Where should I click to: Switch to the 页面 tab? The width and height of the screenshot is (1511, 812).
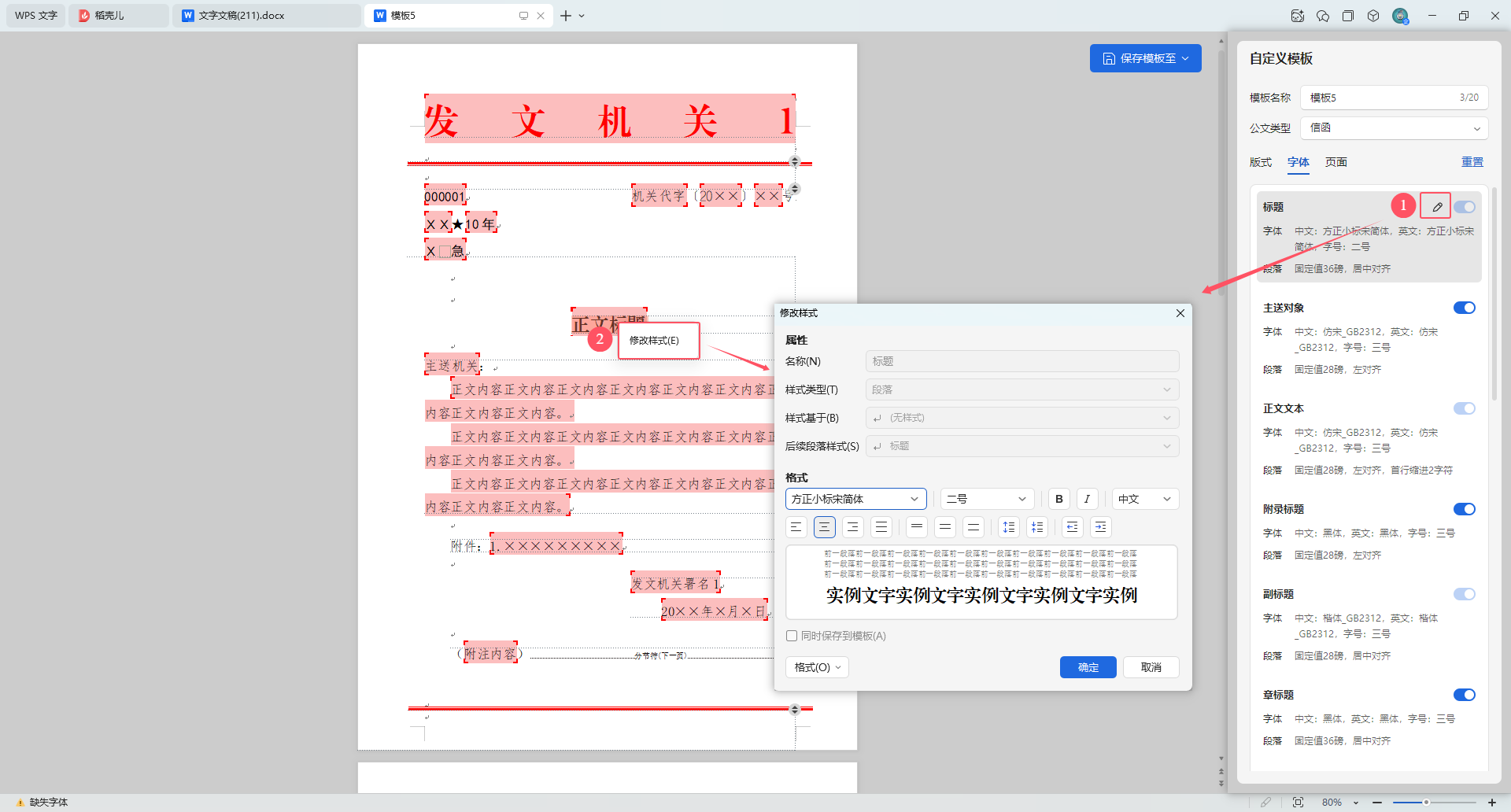pyautogui.click(x=1336, y=162)
